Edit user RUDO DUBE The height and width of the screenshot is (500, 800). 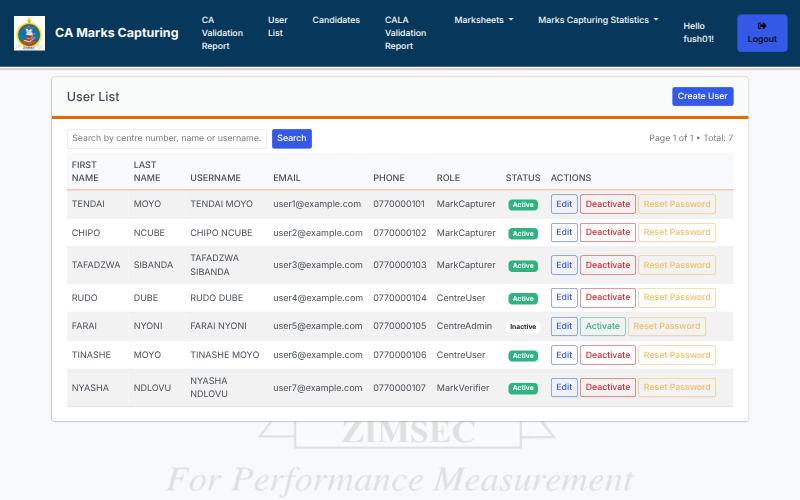(564, 297)
